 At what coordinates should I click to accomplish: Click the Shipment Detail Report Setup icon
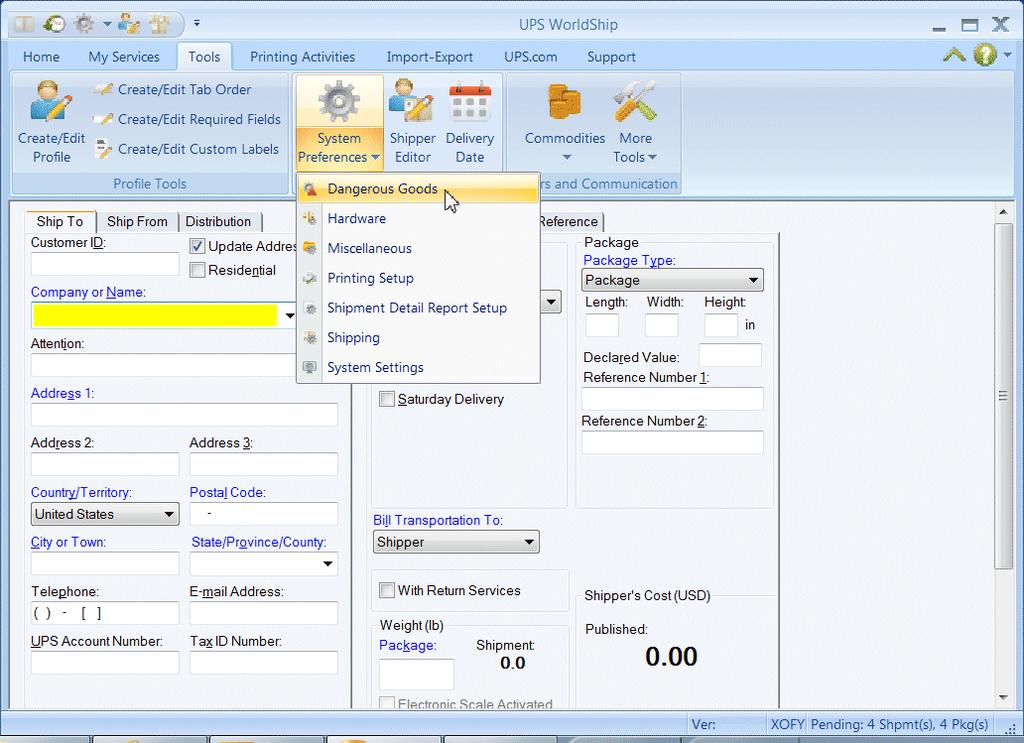(x=310, y=308)
